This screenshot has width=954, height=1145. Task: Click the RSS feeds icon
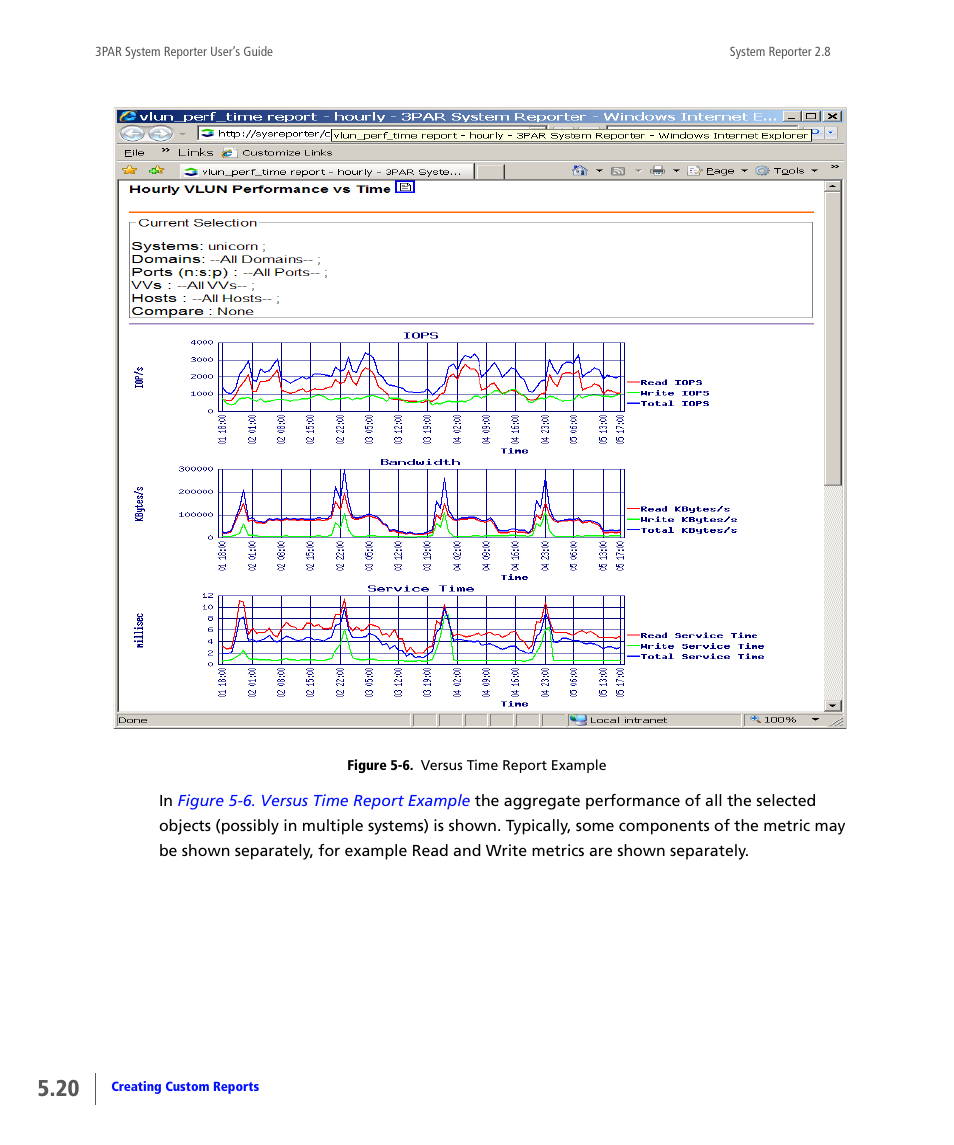618,171
